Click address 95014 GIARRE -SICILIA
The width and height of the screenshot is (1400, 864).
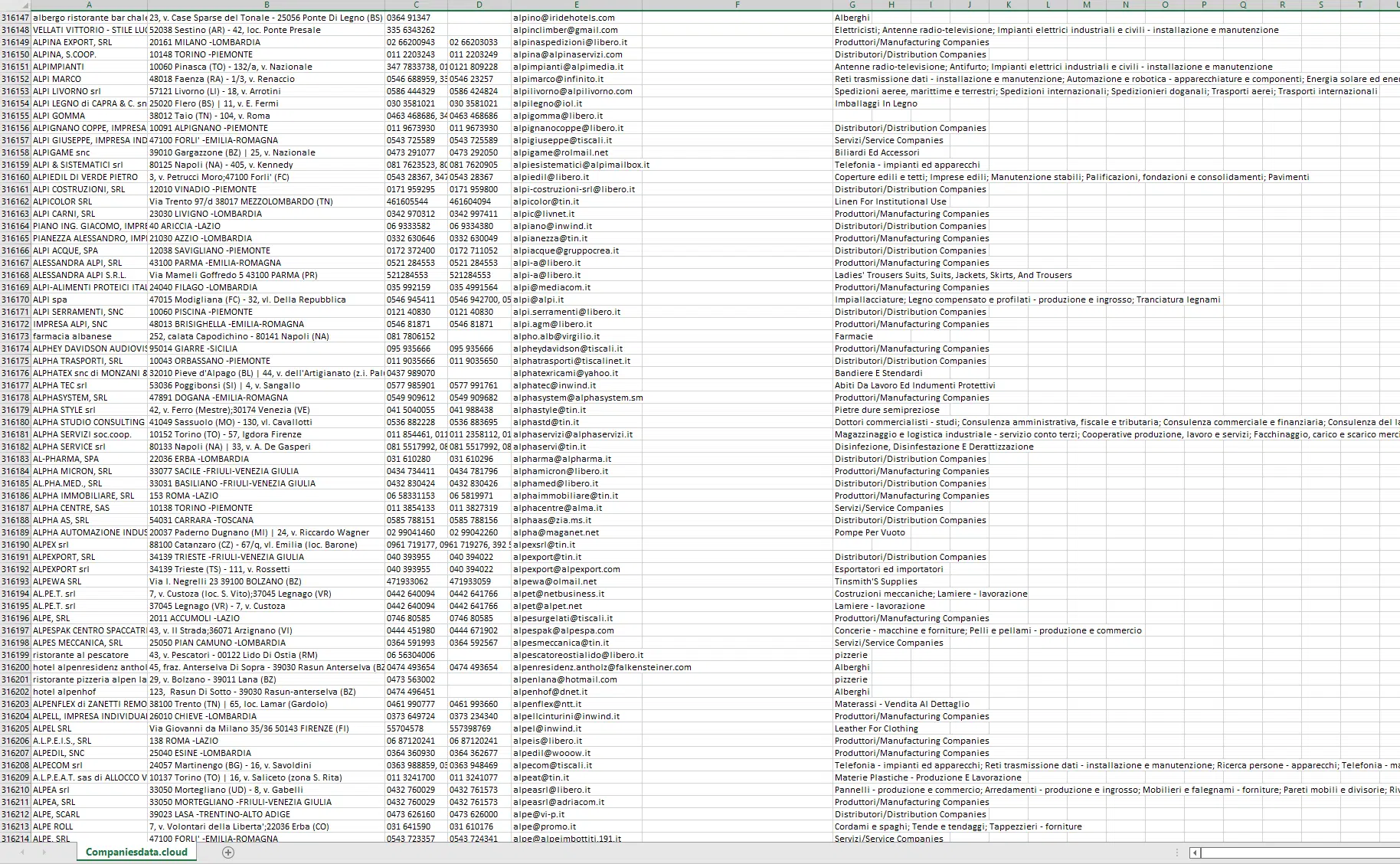point(266,349)
